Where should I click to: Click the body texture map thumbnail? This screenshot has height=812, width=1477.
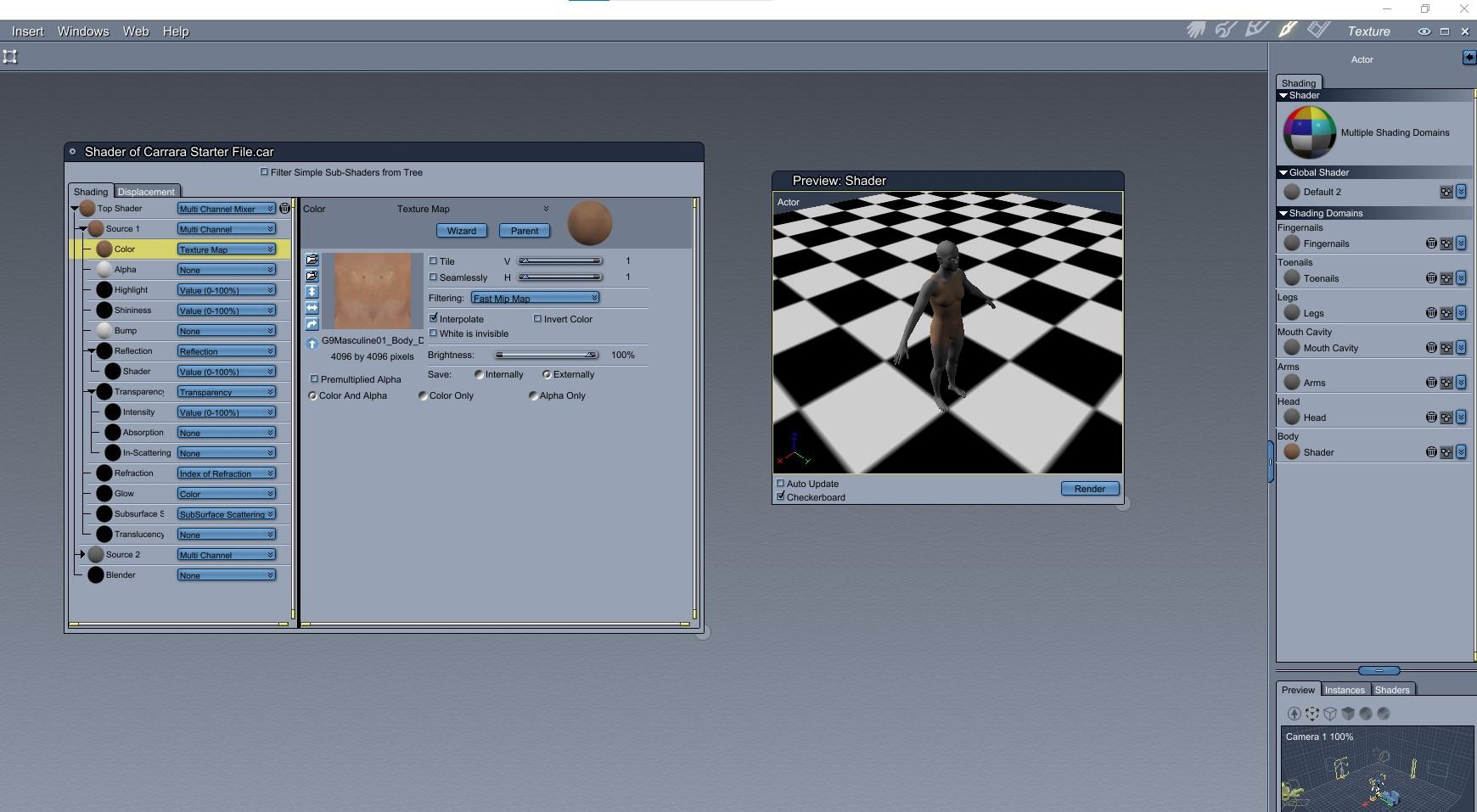tap(373, 291)
